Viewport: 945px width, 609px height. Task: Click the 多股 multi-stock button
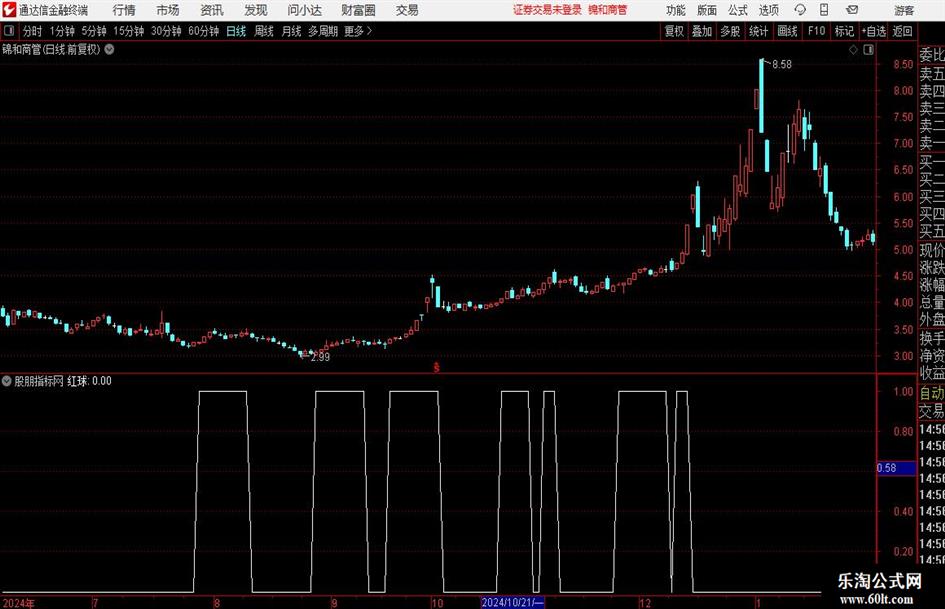[730, 31]
